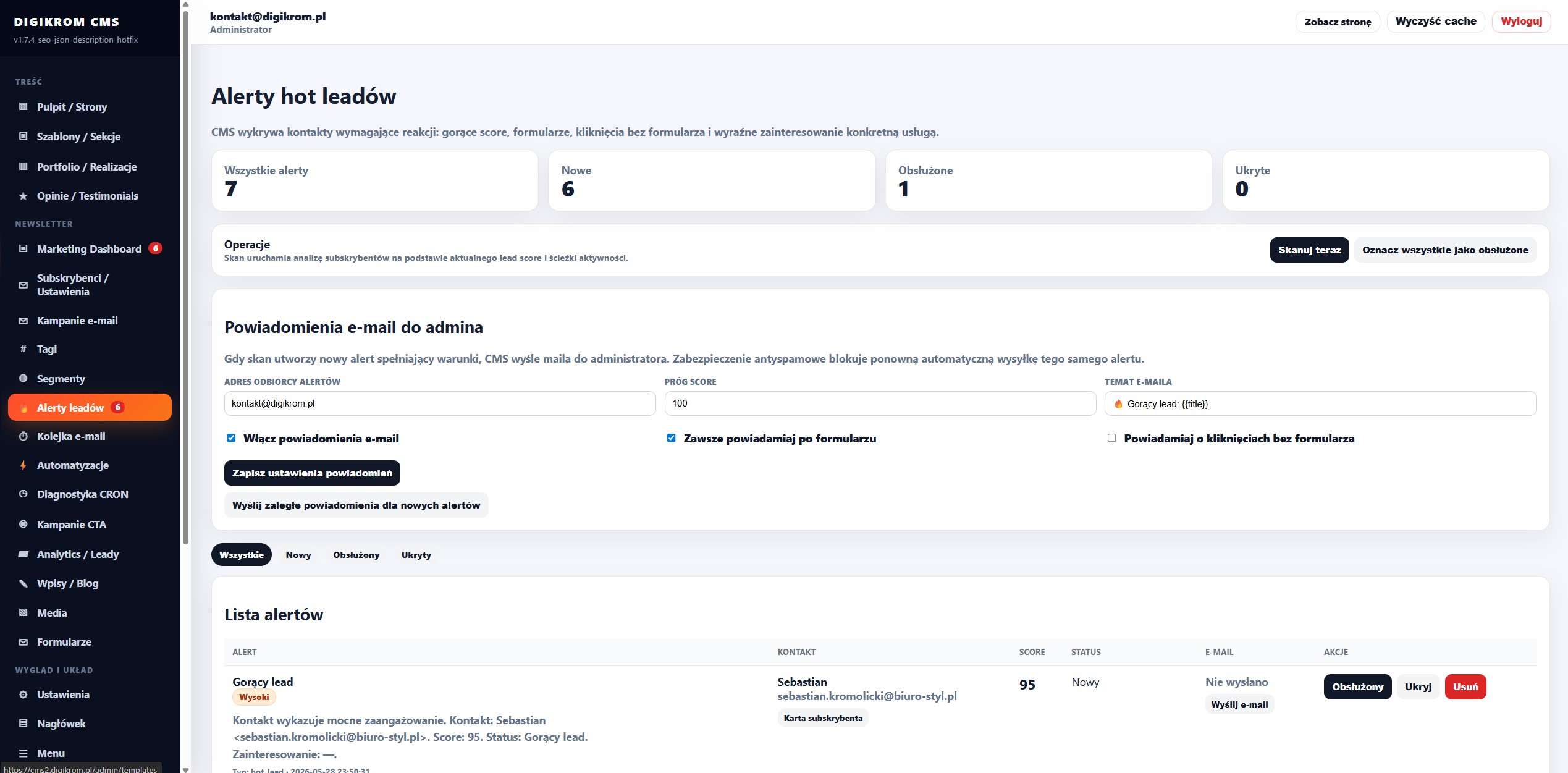Viewport: 1568px width, 773px height.
Task: Delete the alert with the Usuń button
Action: pos(1465,687)
